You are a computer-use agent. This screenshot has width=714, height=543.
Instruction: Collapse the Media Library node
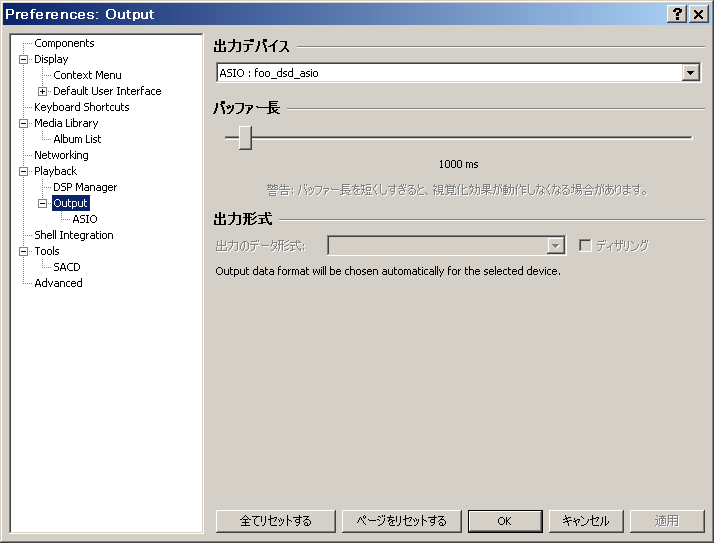tap(23, 123)
